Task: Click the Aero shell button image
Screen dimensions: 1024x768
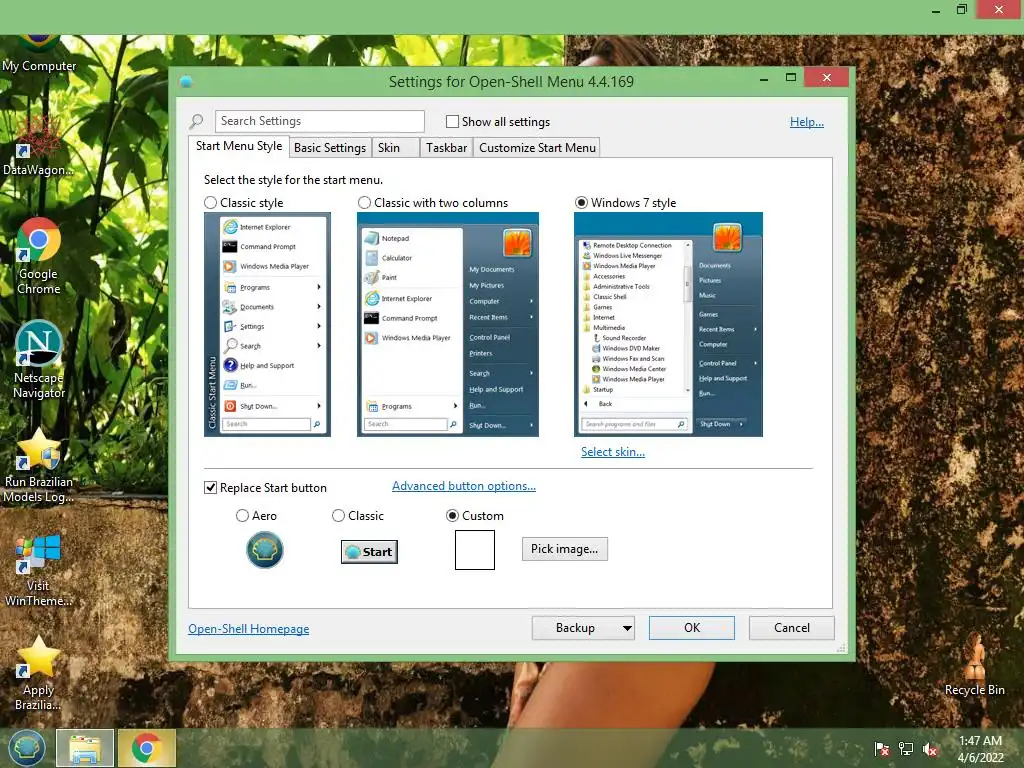Action: (x=264, y=550)
